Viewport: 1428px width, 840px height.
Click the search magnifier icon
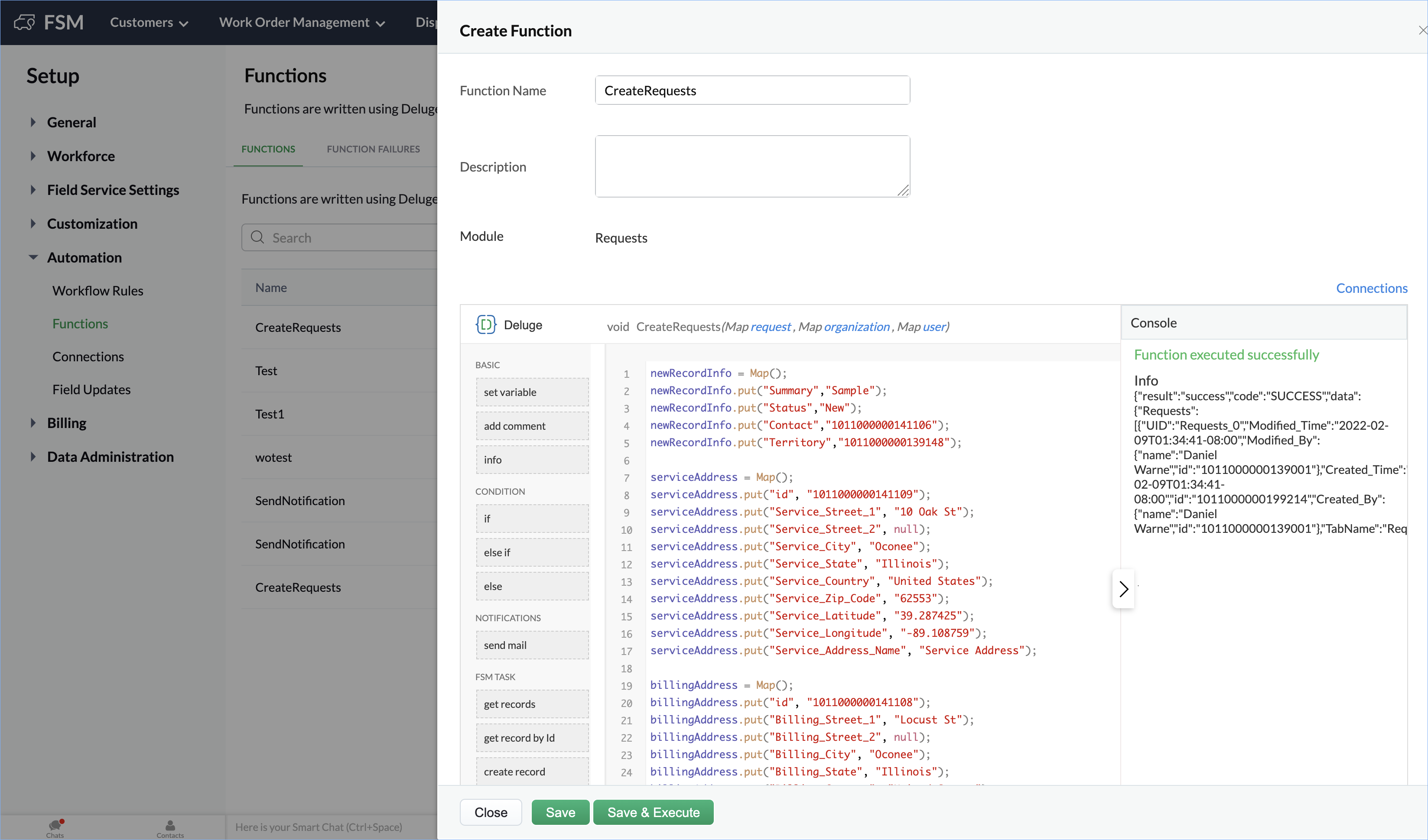click(x=257, y=237)
